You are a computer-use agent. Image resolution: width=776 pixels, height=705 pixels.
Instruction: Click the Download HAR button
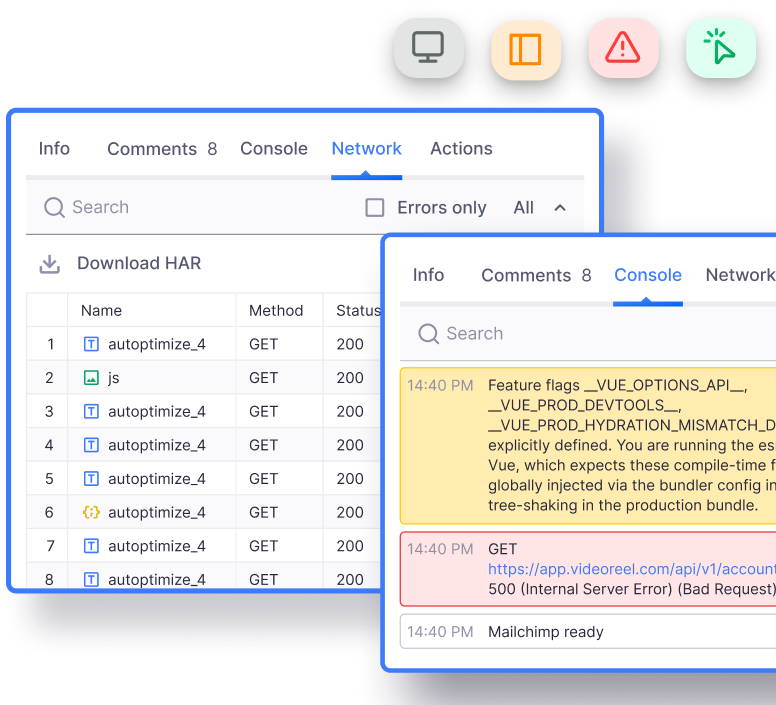coord(120,263)
